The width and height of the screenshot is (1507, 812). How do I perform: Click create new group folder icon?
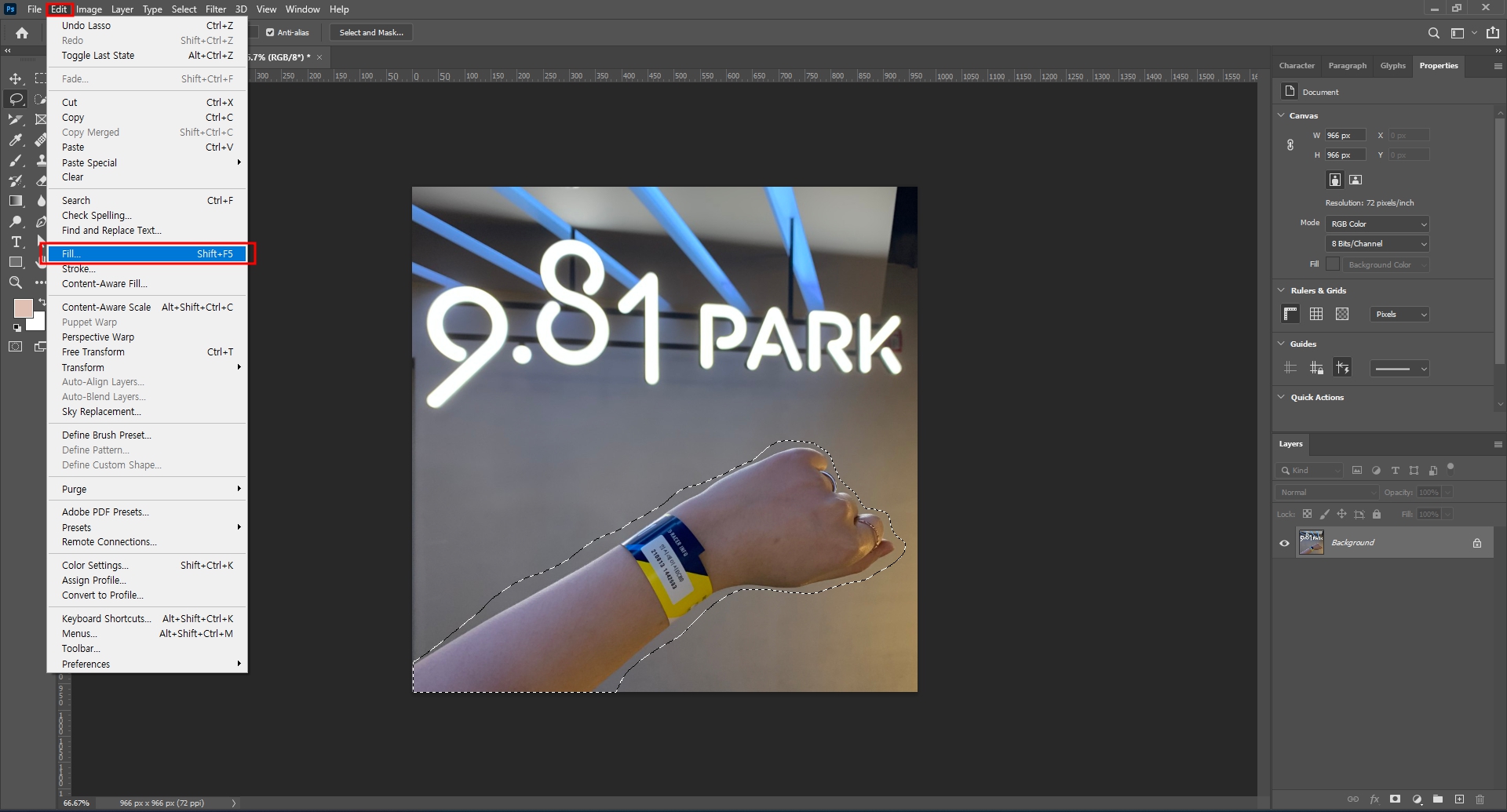1437,799
